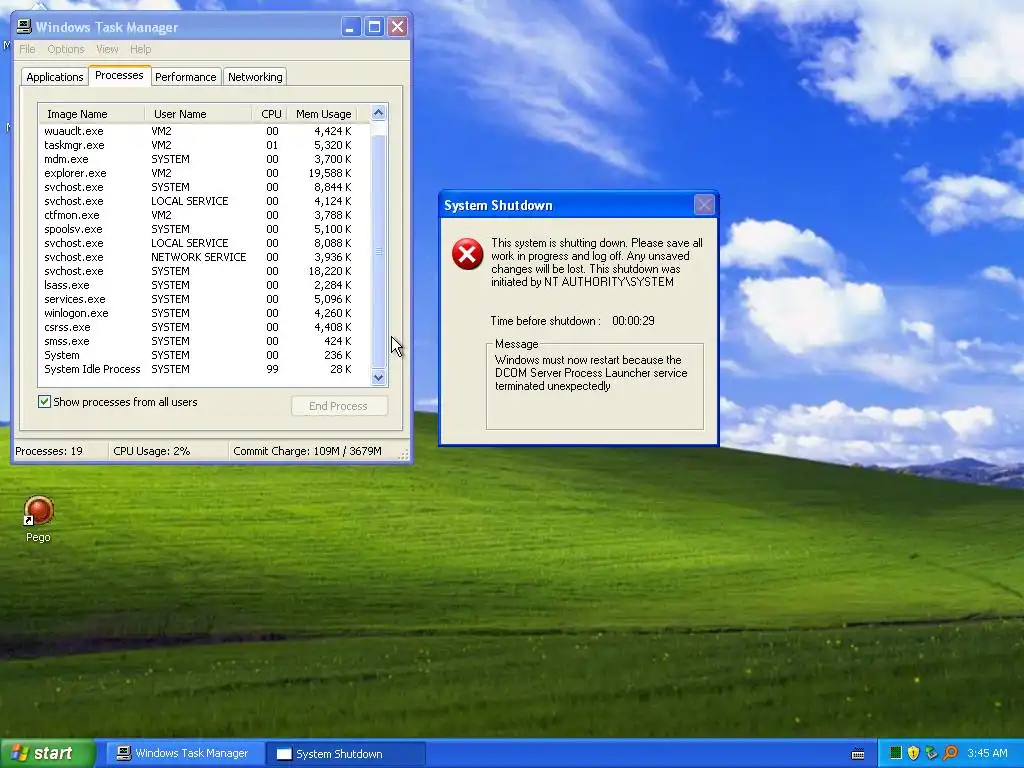The width and height of the screenshot is (1024, 768).
Task: Select the System process row
Action: (204, 355)
